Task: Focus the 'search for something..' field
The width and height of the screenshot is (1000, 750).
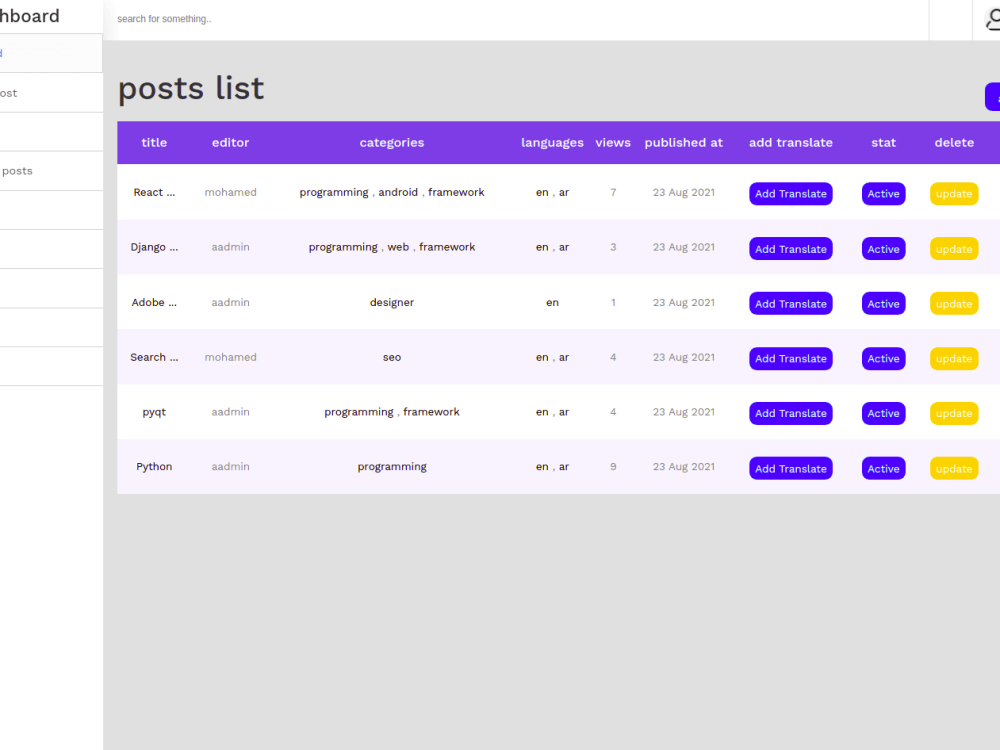Action: pos(515,19)
